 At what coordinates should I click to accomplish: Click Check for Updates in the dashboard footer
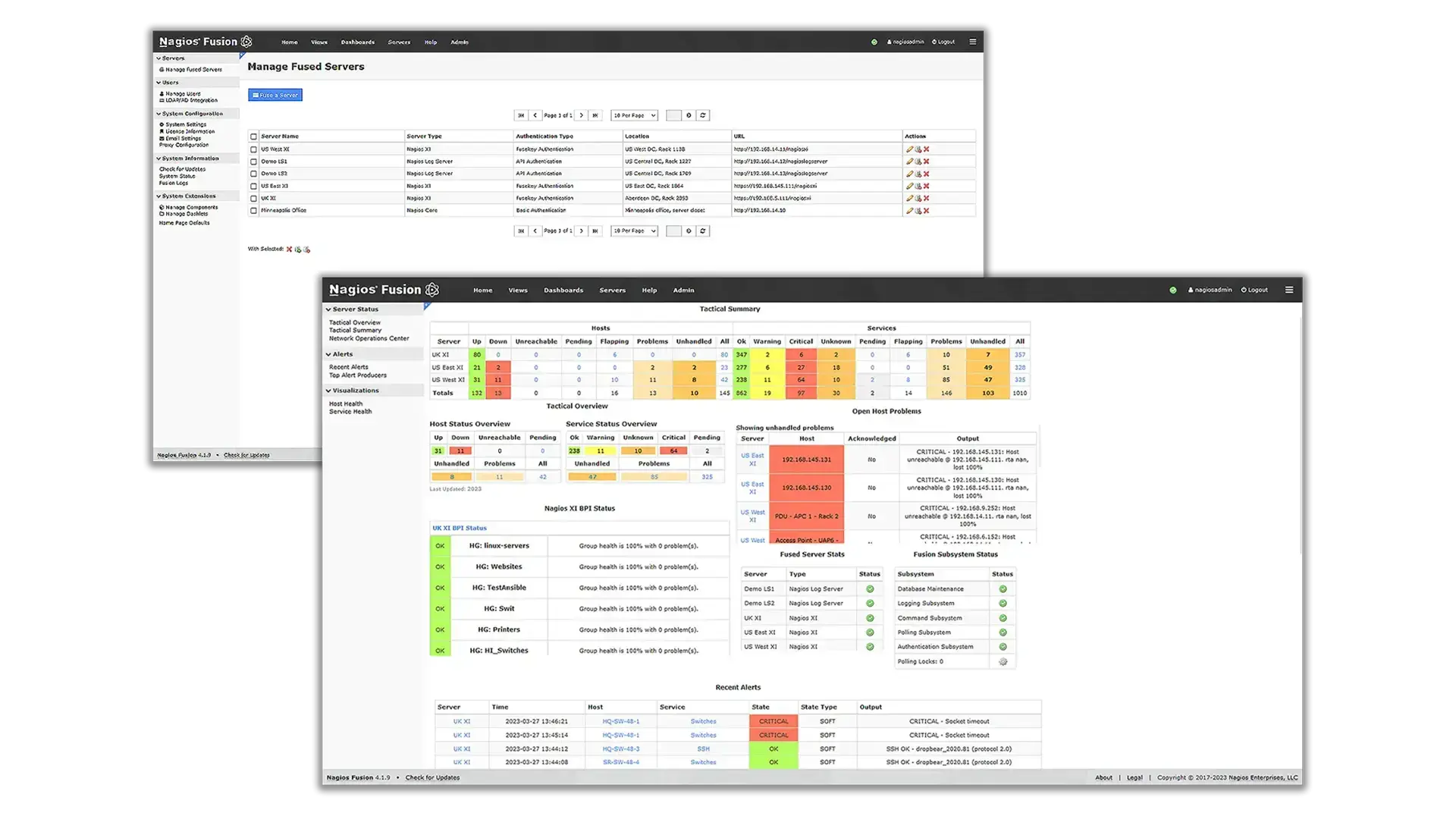click(432, 777)
